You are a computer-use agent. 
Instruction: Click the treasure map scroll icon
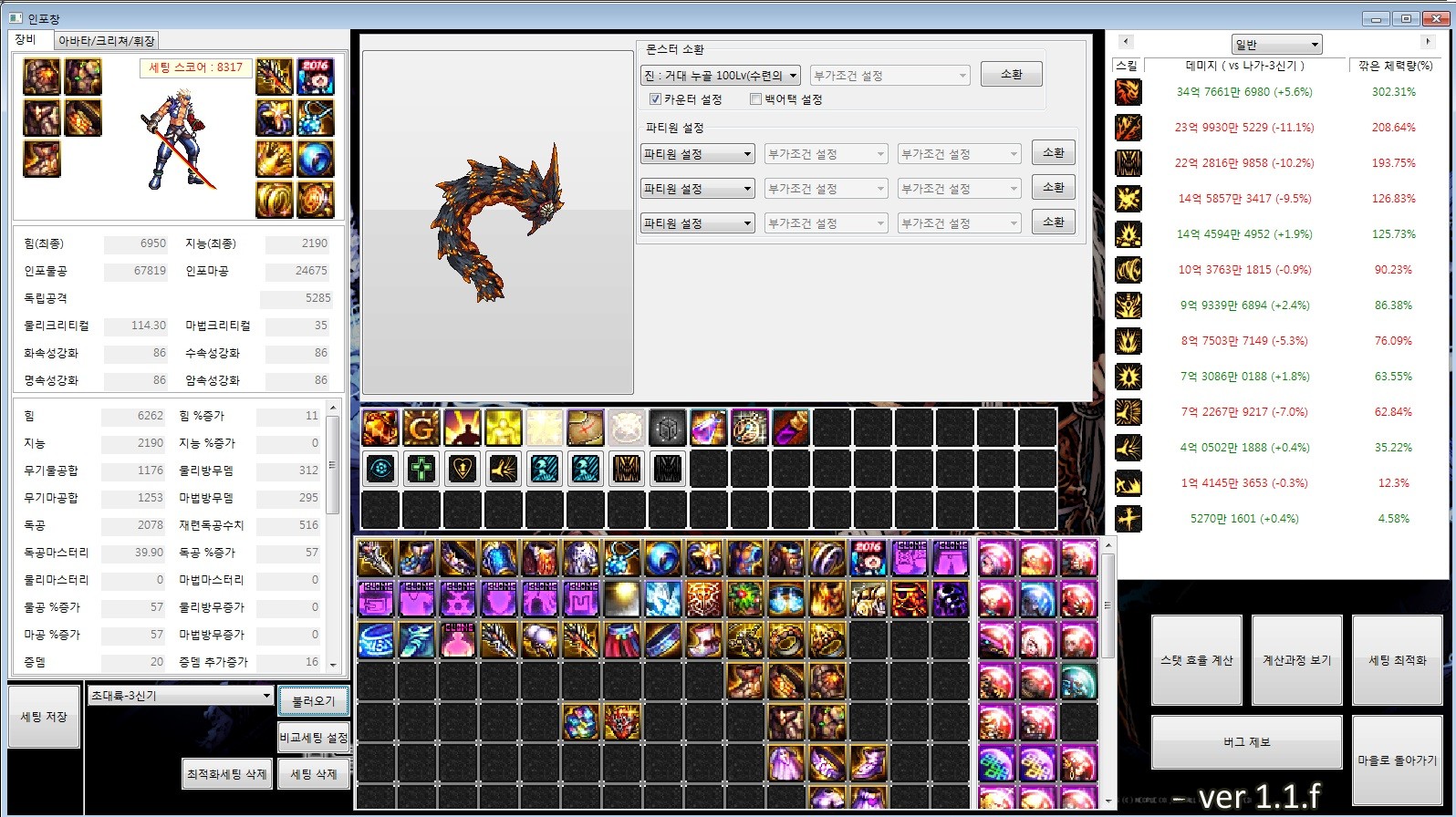pos(585,428)
